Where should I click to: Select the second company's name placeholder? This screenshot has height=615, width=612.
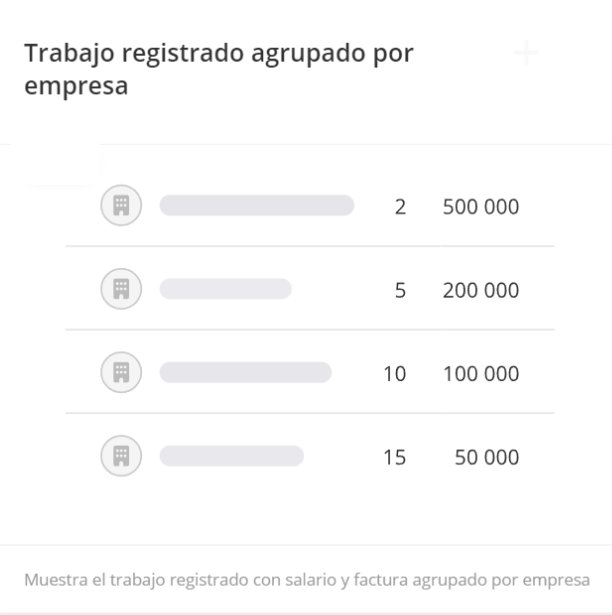pyautogui.click(x=225, y=290)
